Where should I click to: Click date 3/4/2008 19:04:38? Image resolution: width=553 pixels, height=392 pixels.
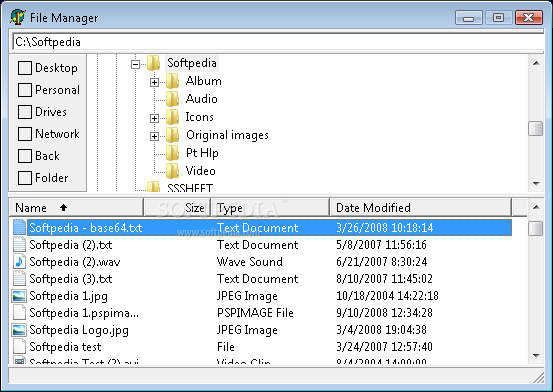pyautogui.click(x=381, y=330)
